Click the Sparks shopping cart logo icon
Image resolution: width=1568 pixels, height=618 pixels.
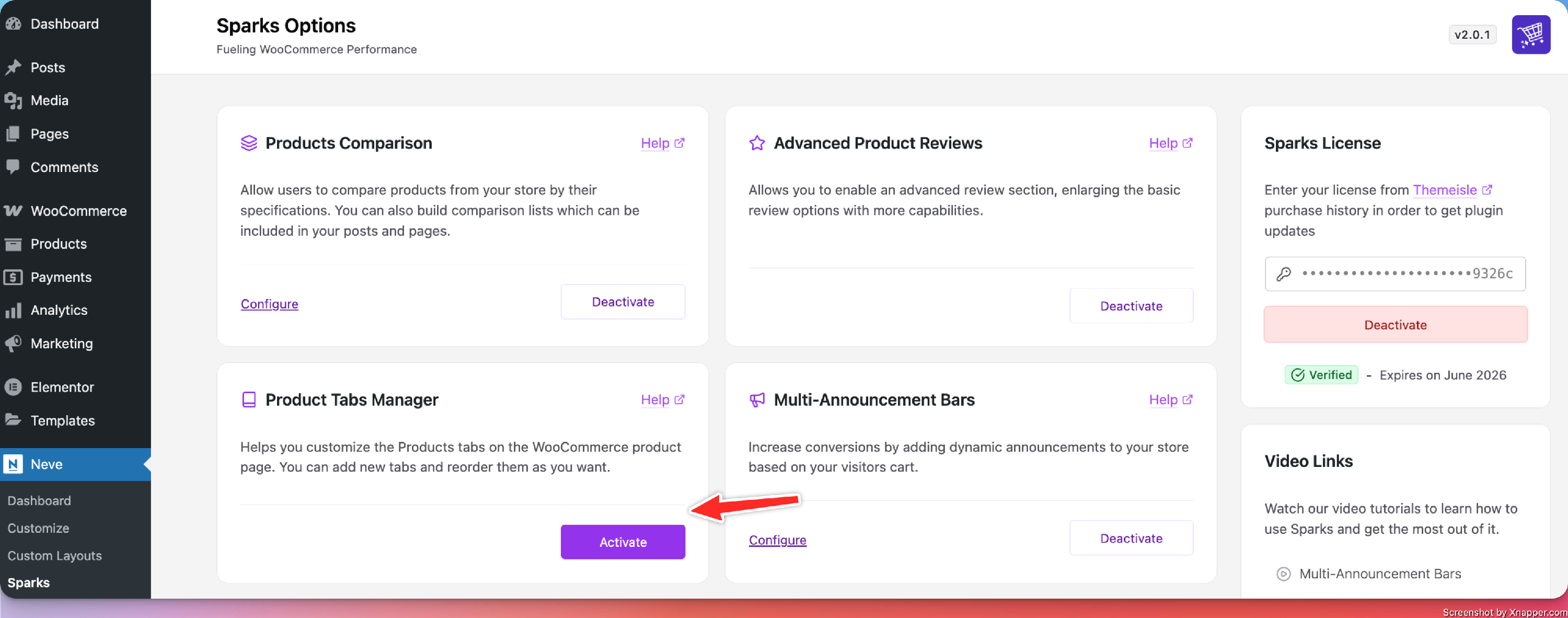pyautogui.click(x=1530, y=35)
